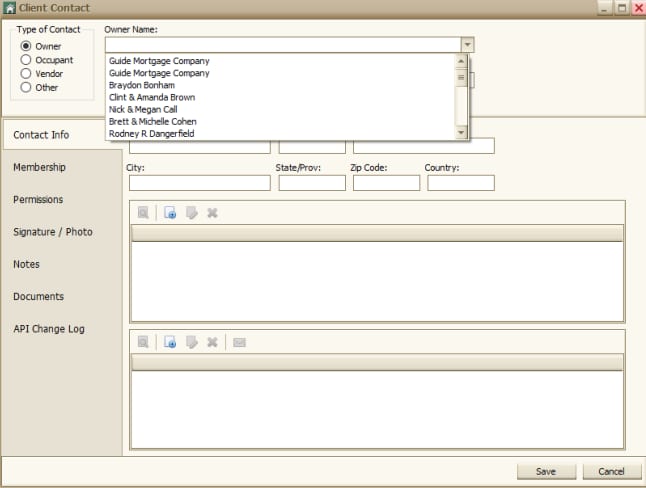Click the edit record icon in upper grid toolbar

click(x=192, y=213)
